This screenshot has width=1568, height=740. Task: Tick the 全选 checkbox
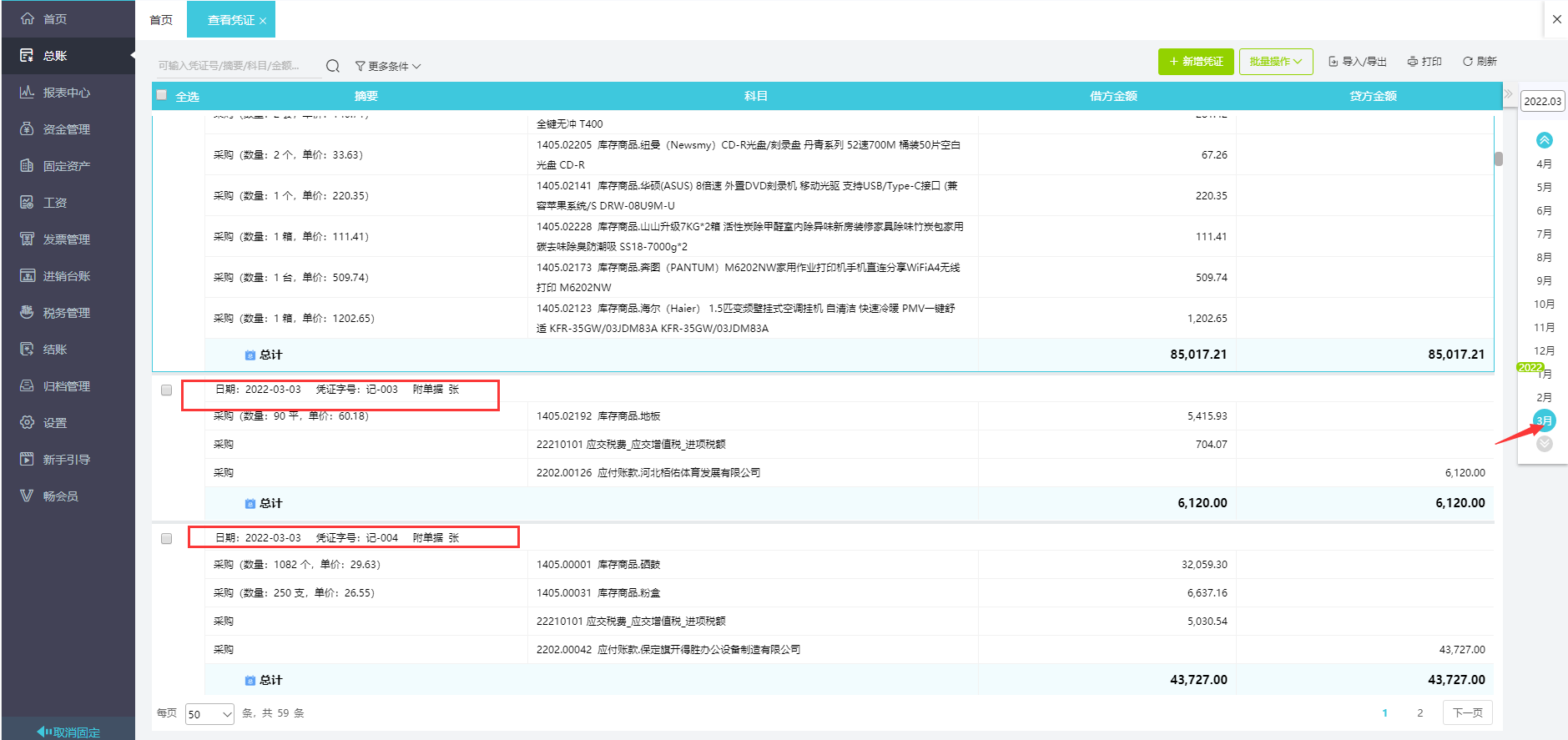click(x=162, y=95)
